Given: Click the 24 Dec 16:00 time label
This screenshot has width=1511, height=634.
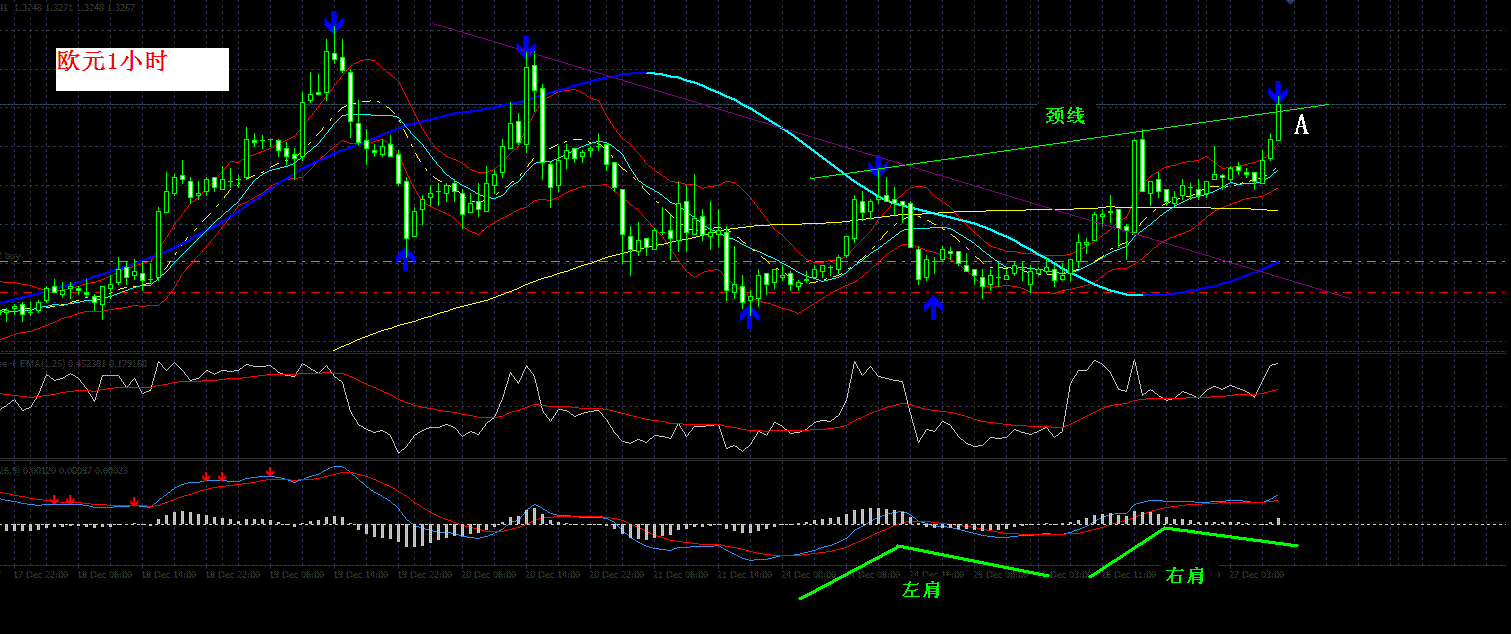Looking at the screenshot, I should [x=937, y=575].
